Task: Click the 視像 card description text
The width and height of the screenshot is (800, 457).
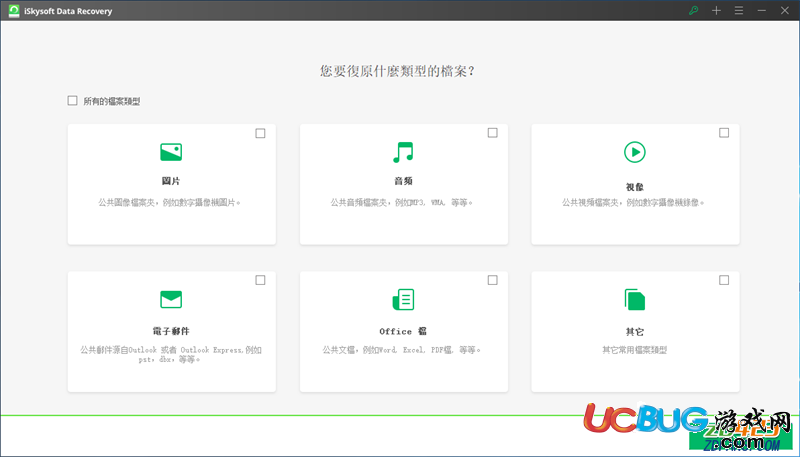Action: 633,202
